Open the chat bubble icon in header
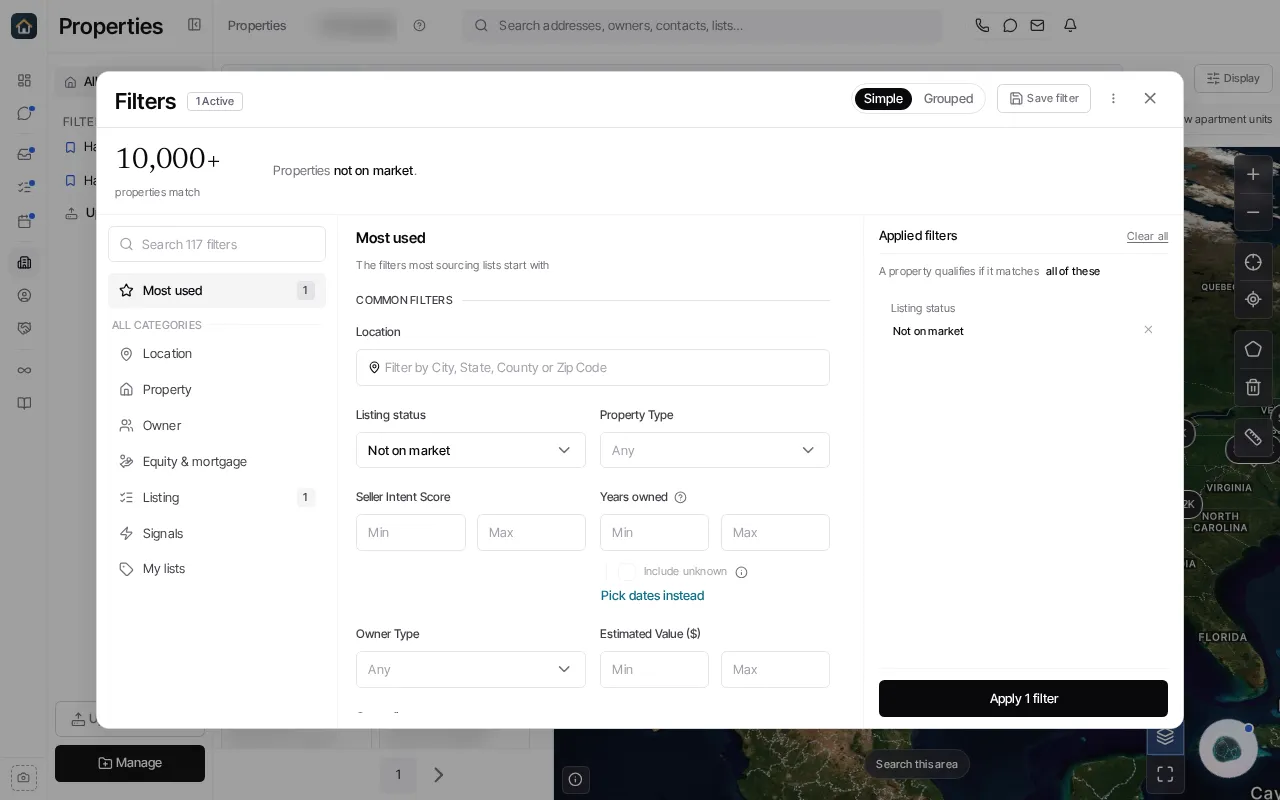This screenshot has height=800, width=1280. pyautogui.click(x=1010, y=26)
